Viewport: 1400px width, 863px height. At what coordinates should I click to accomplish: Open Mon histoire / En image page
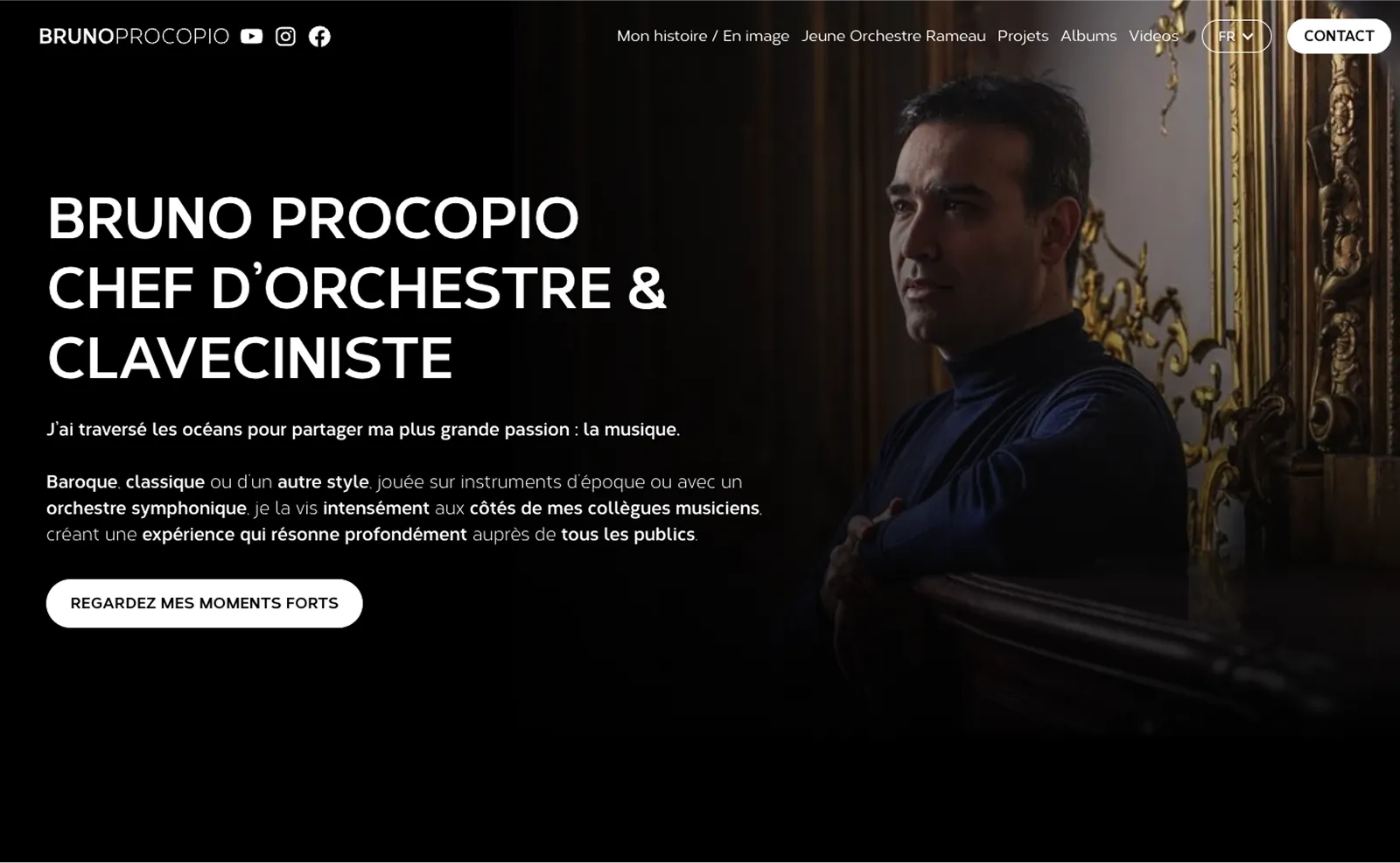pos(703,36)
